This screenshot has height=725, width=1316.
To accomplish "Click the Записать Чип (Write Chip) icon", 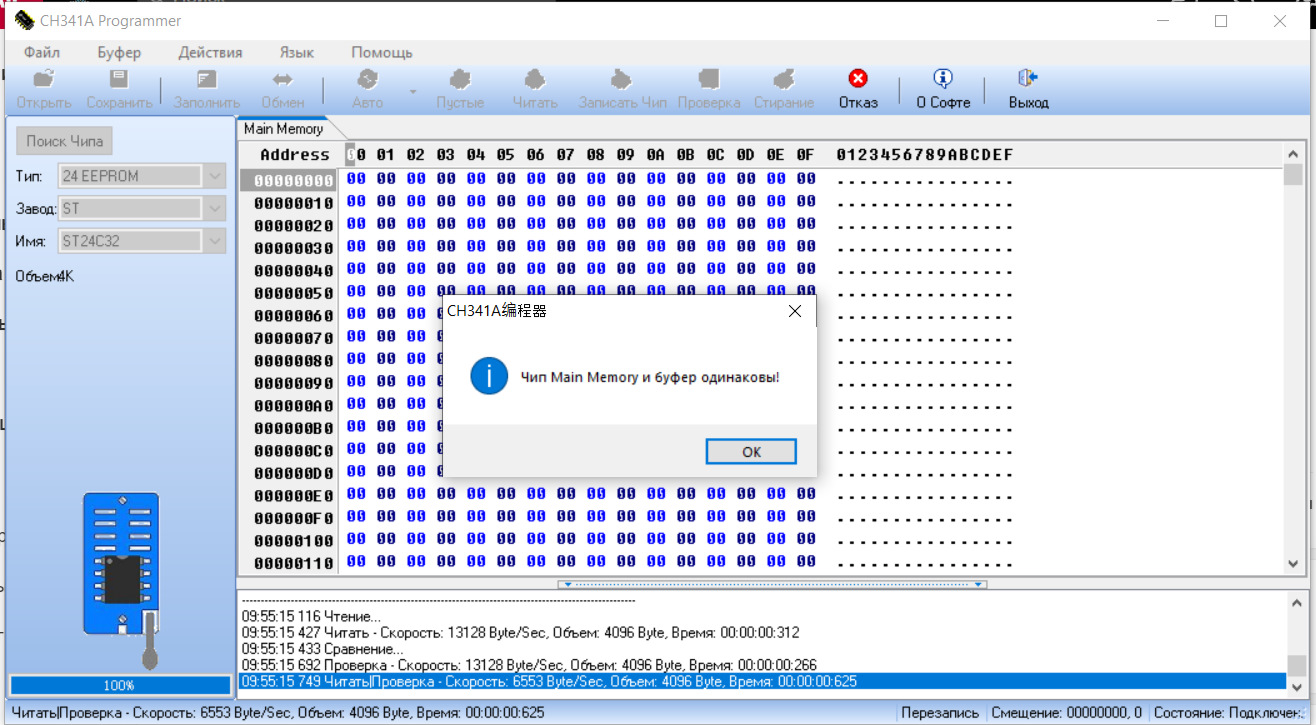I will coord(622,79).
